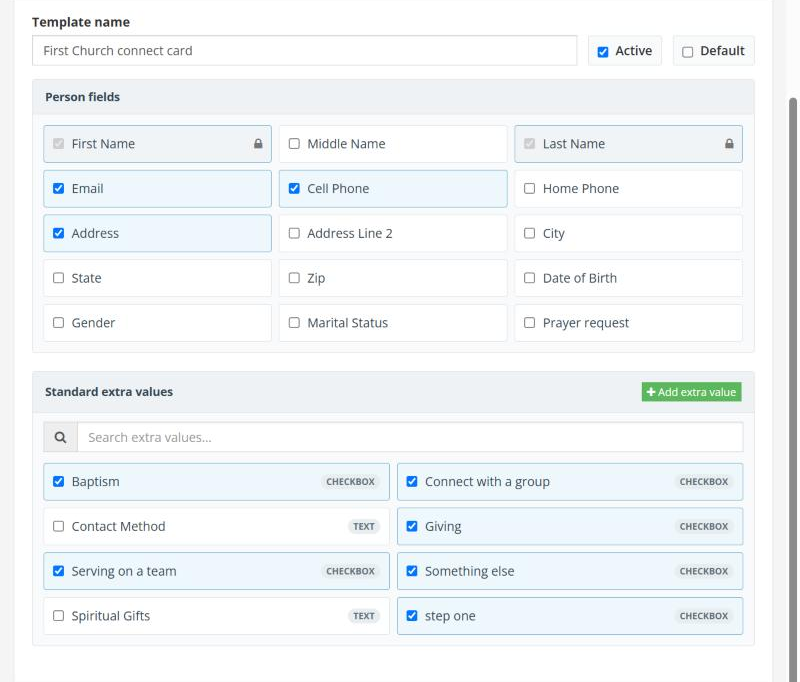800x682 pixels.
Task: Uncheck the Baptism extra value
Action: tap(59, 482)
